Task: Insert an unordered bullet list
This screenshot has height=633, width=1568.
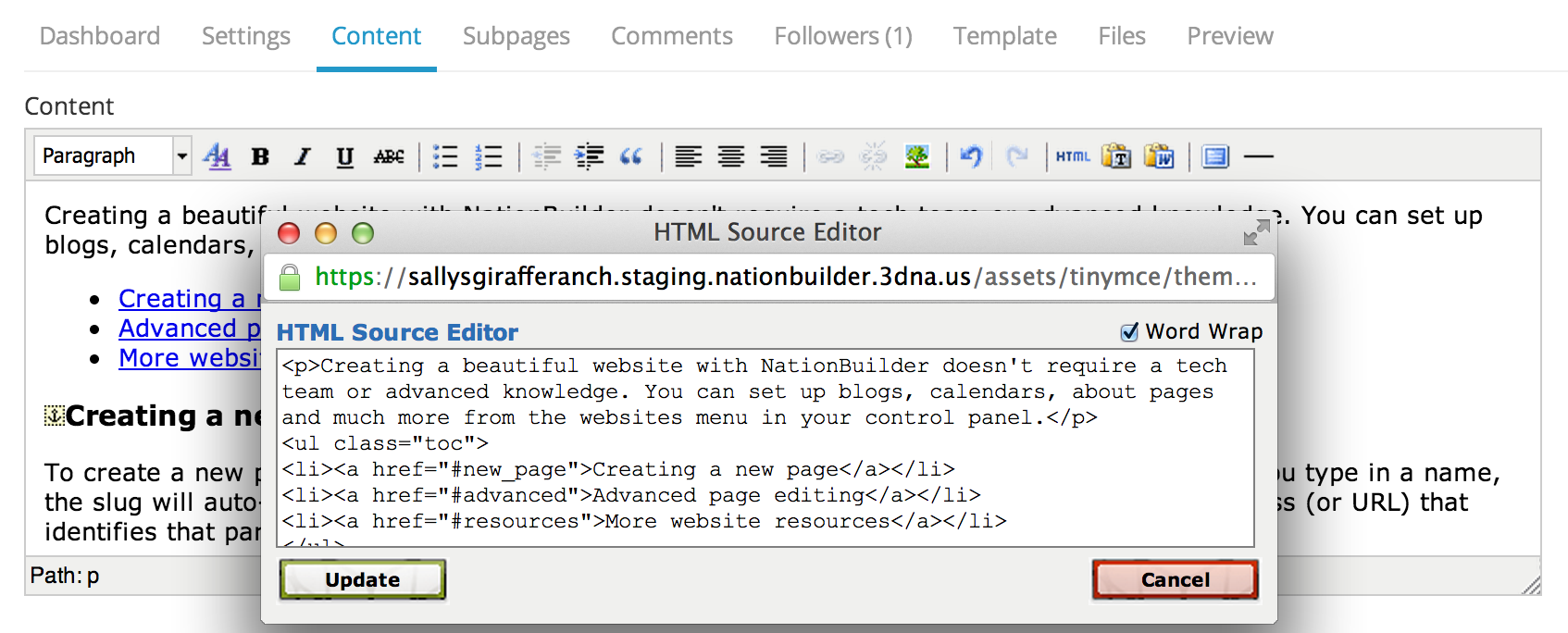Action: pyautogui.click(x=445, y=156)
